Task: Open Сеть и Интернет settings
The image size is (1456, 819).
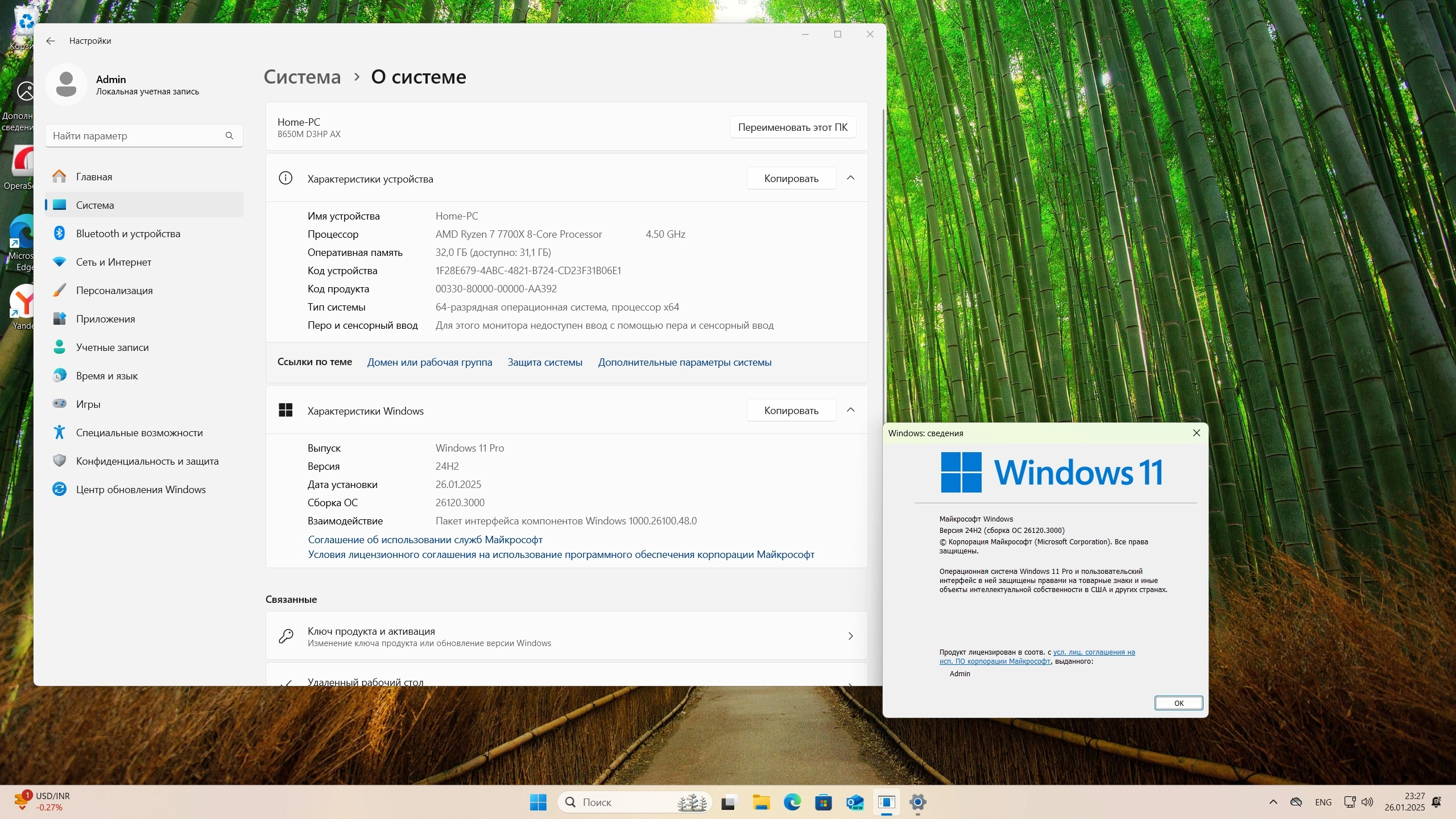Action: pos(114,262)
